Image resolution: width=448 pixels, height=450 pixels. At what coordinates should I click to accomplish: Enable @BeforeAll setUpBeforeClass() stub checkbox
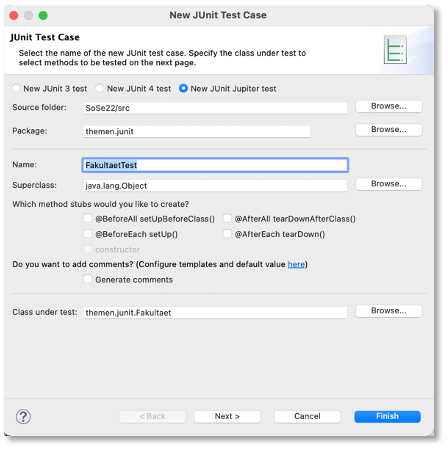coord(88,218)
